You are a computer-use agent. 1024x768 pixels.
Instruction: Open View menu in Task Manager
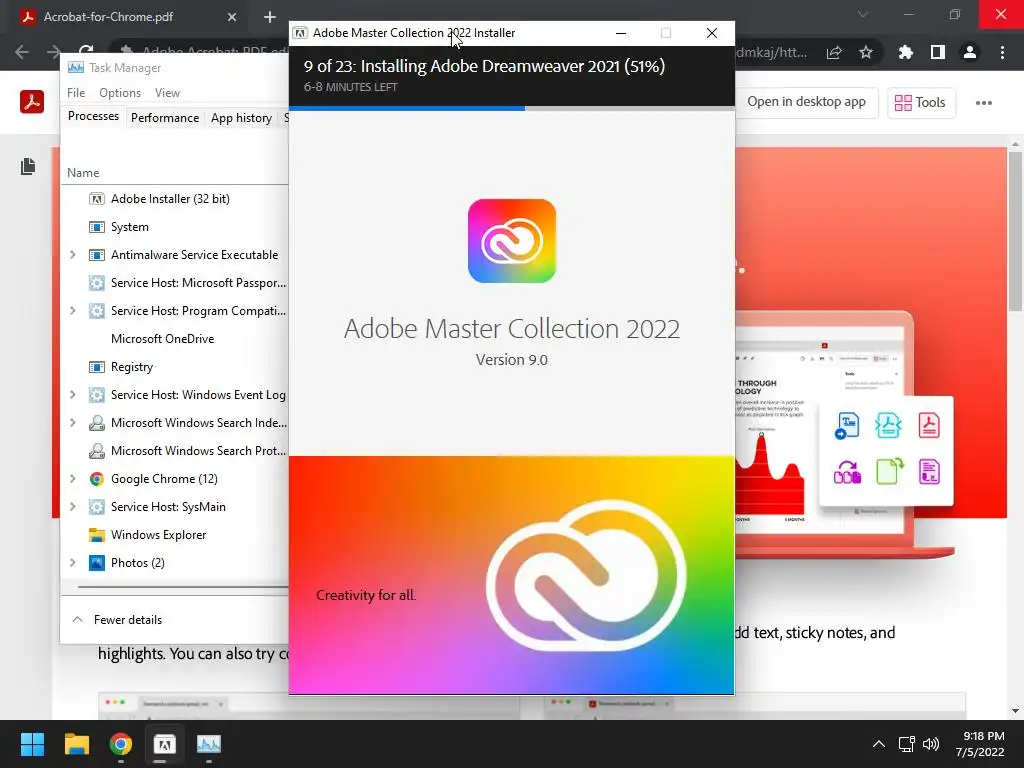[167, 93]
